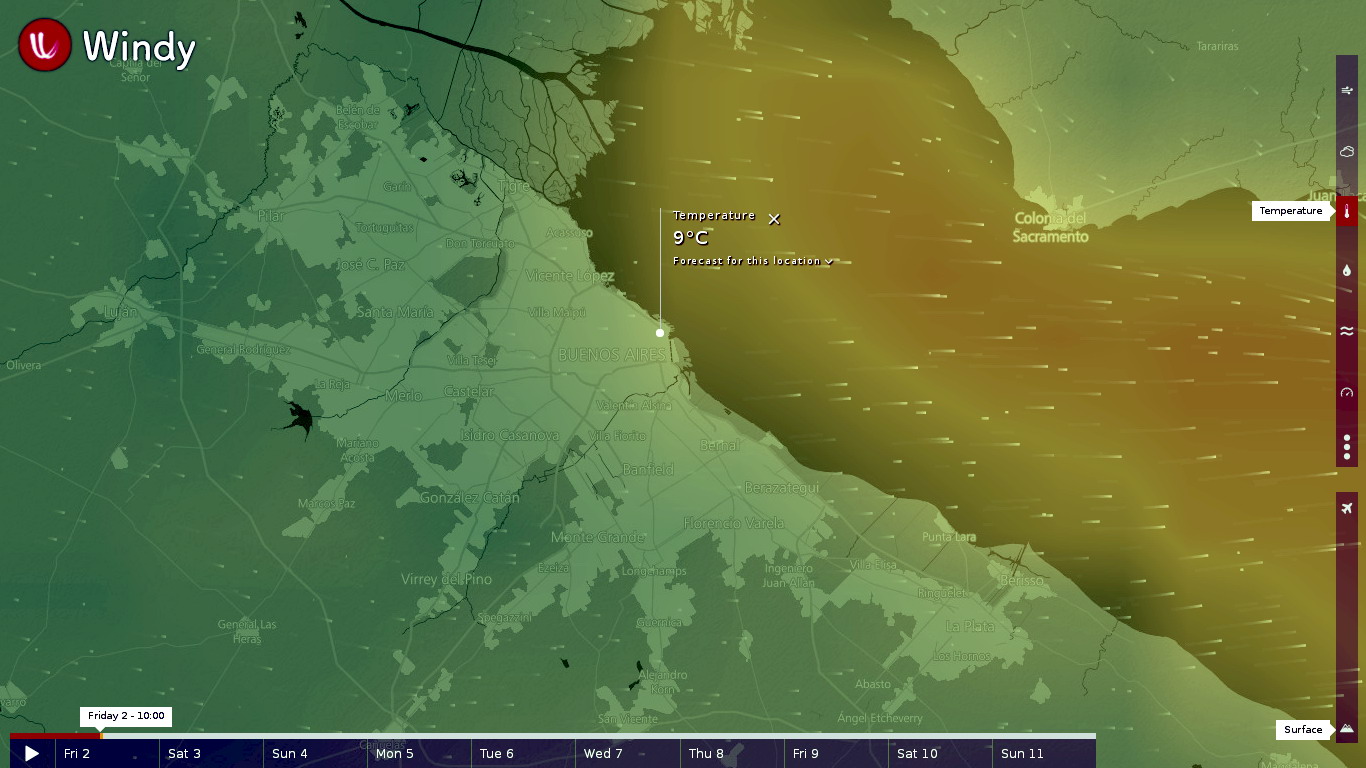Click Virrey del Pino map label
Screen dimensions: 1366x768
pyautogui.click(x=447, y=579)
